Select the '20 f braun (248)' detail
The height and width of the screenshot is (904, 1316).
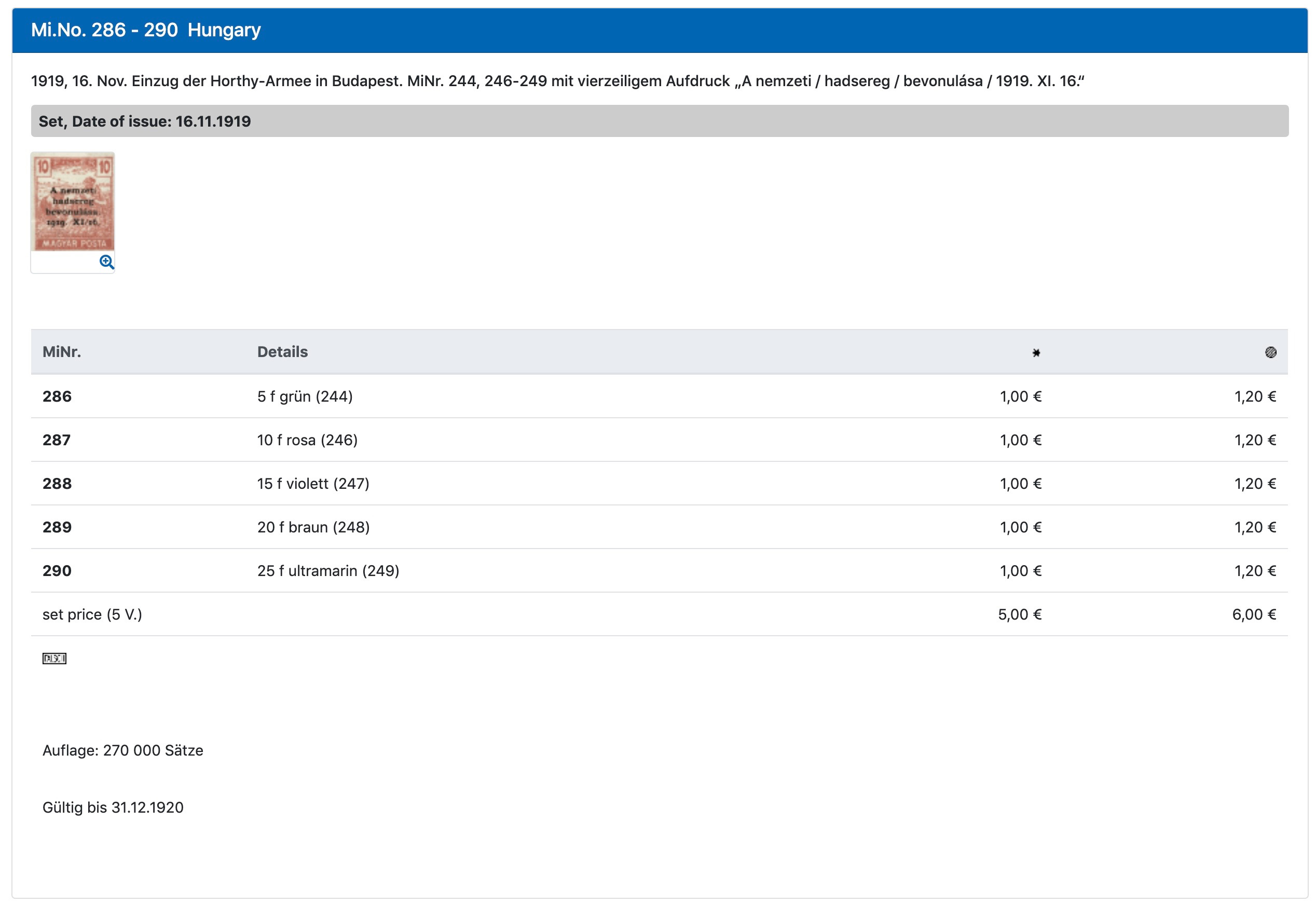[x=313, y=527]
